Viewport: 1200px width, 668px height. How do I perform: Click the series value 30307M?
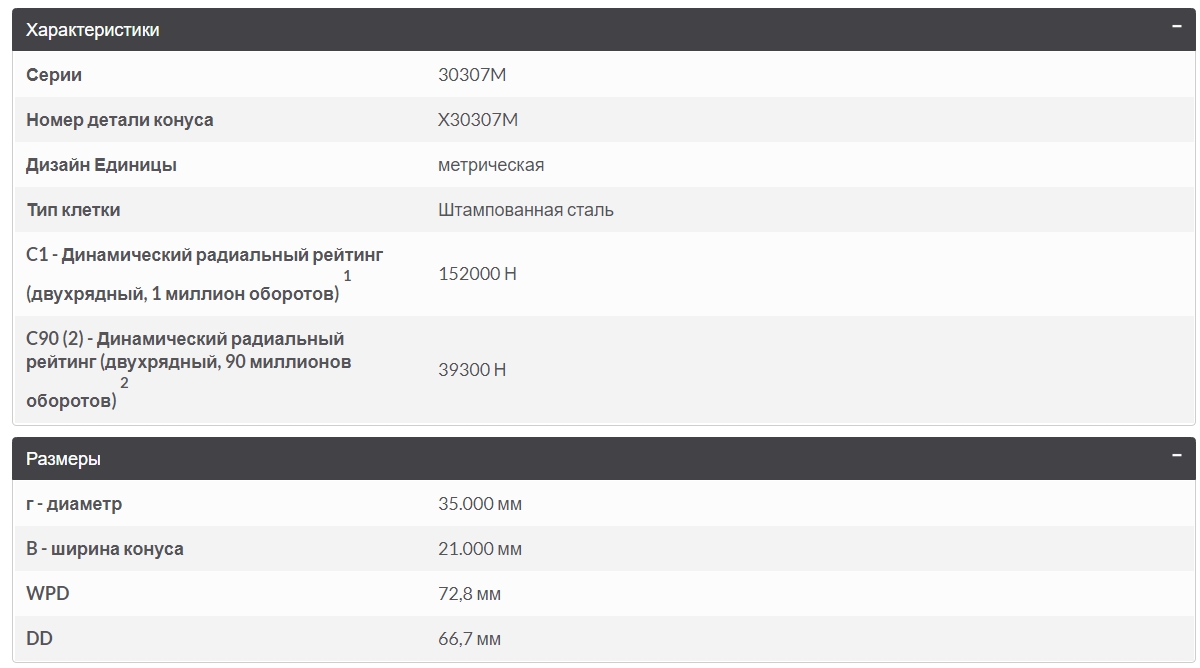(x=472, y=75)
